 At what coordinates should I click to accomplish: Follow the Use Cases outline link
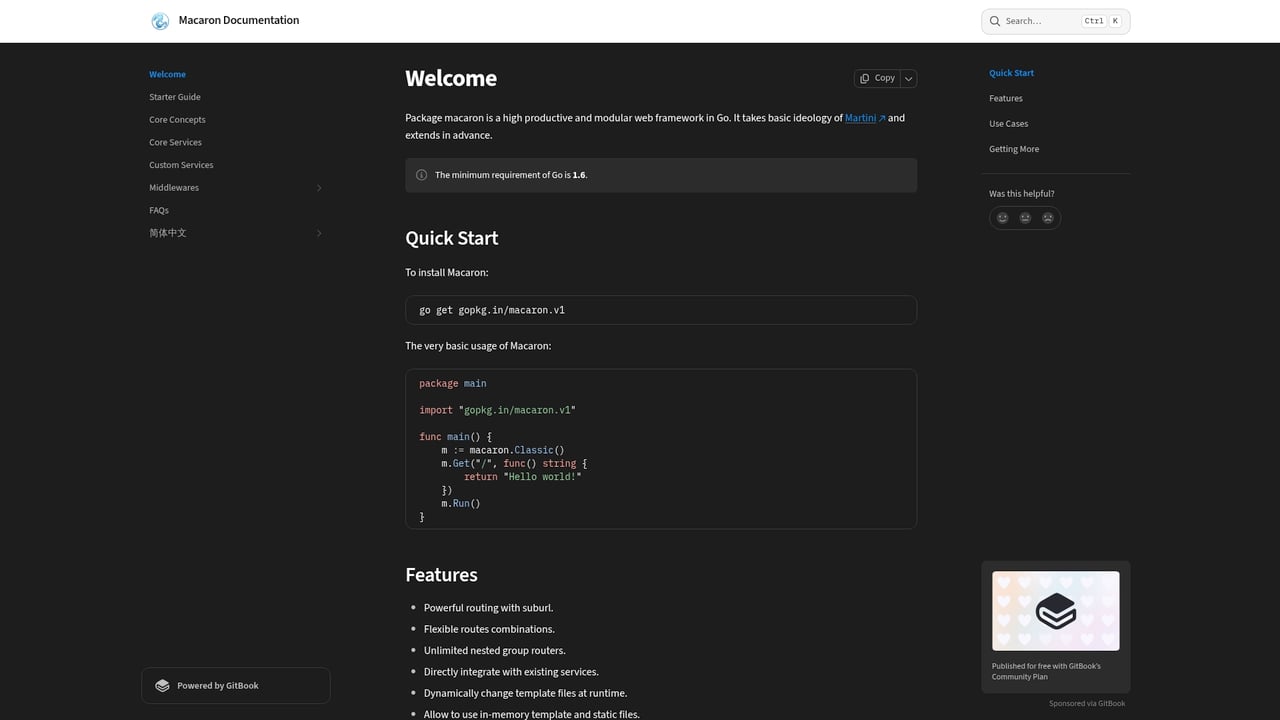point(1008,123)
